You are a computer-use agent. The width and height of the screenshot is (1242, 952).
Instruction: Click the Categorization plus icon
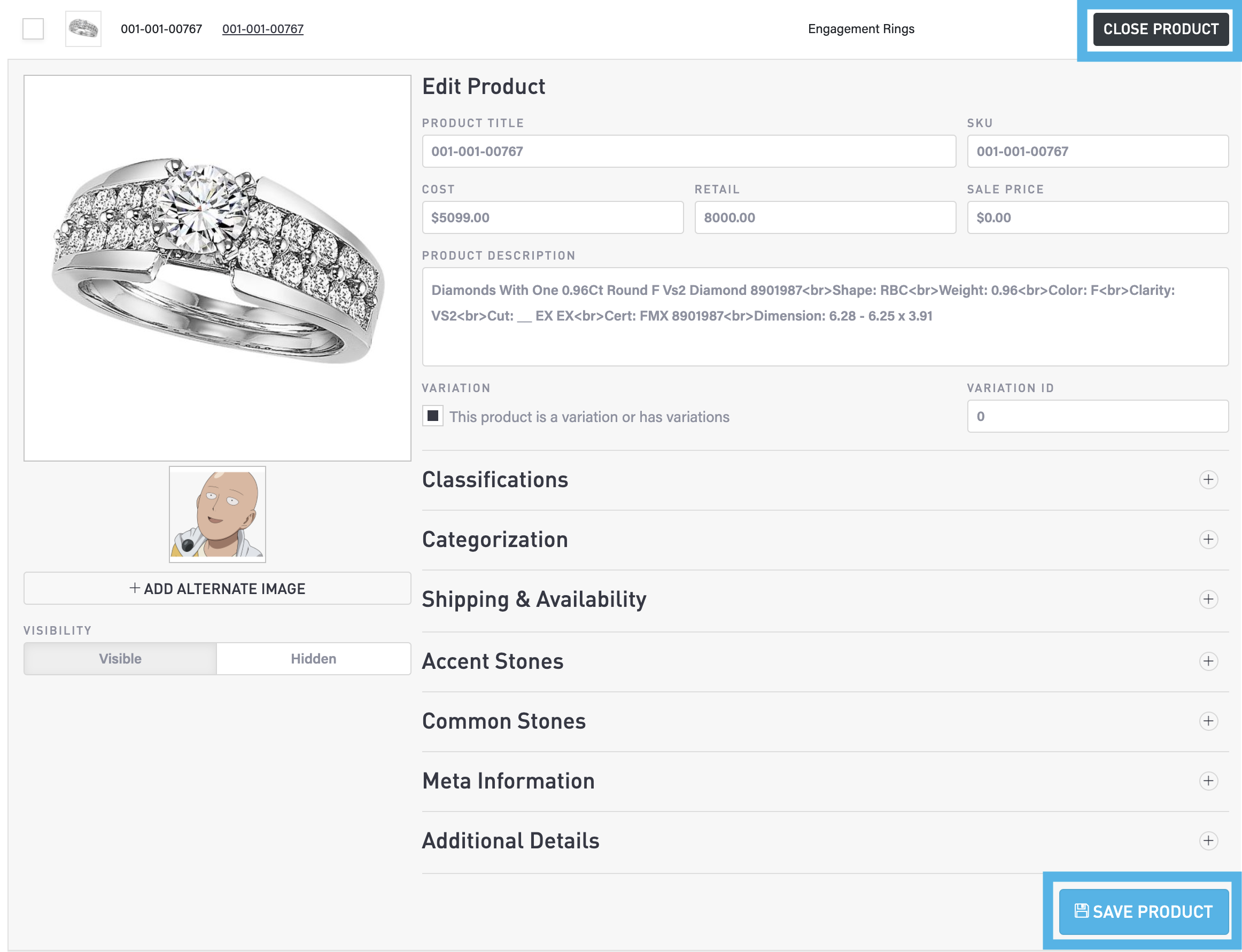click(1208, 539)
